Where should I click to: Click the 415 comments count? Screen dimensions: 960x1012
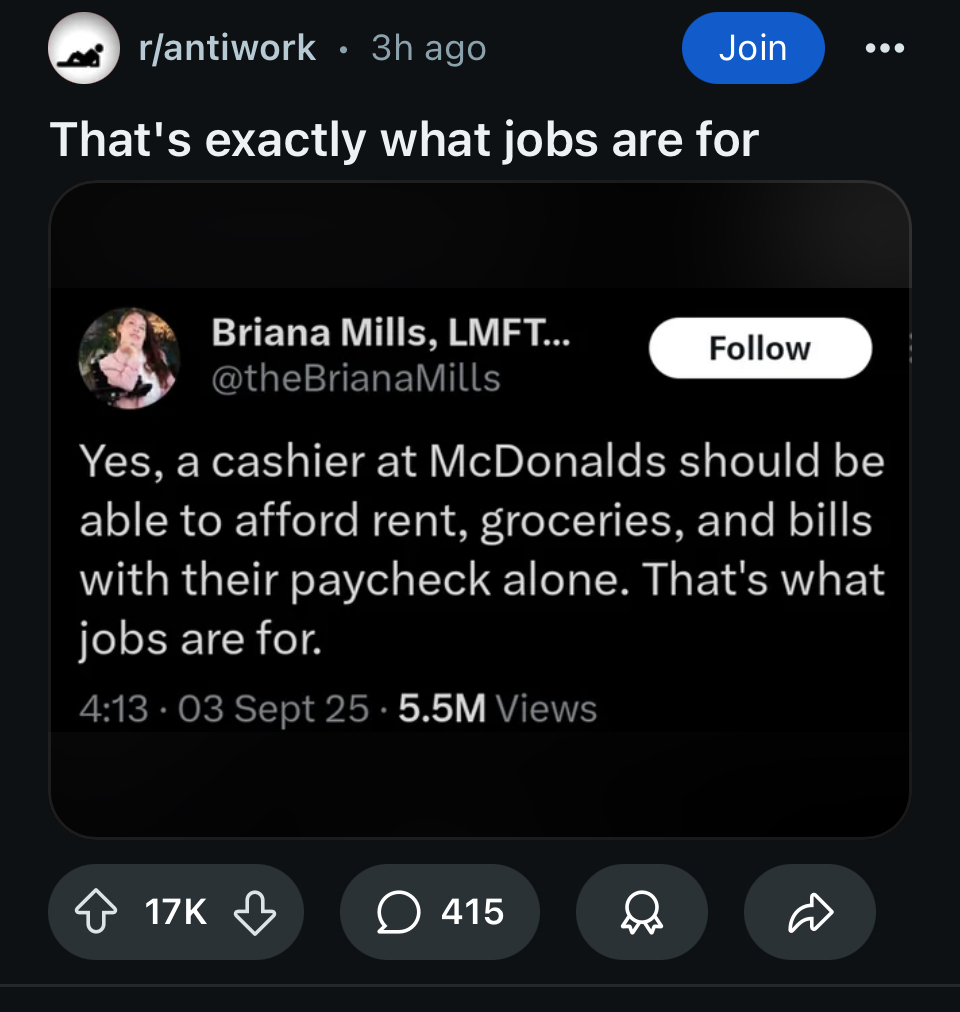point(472,912)
